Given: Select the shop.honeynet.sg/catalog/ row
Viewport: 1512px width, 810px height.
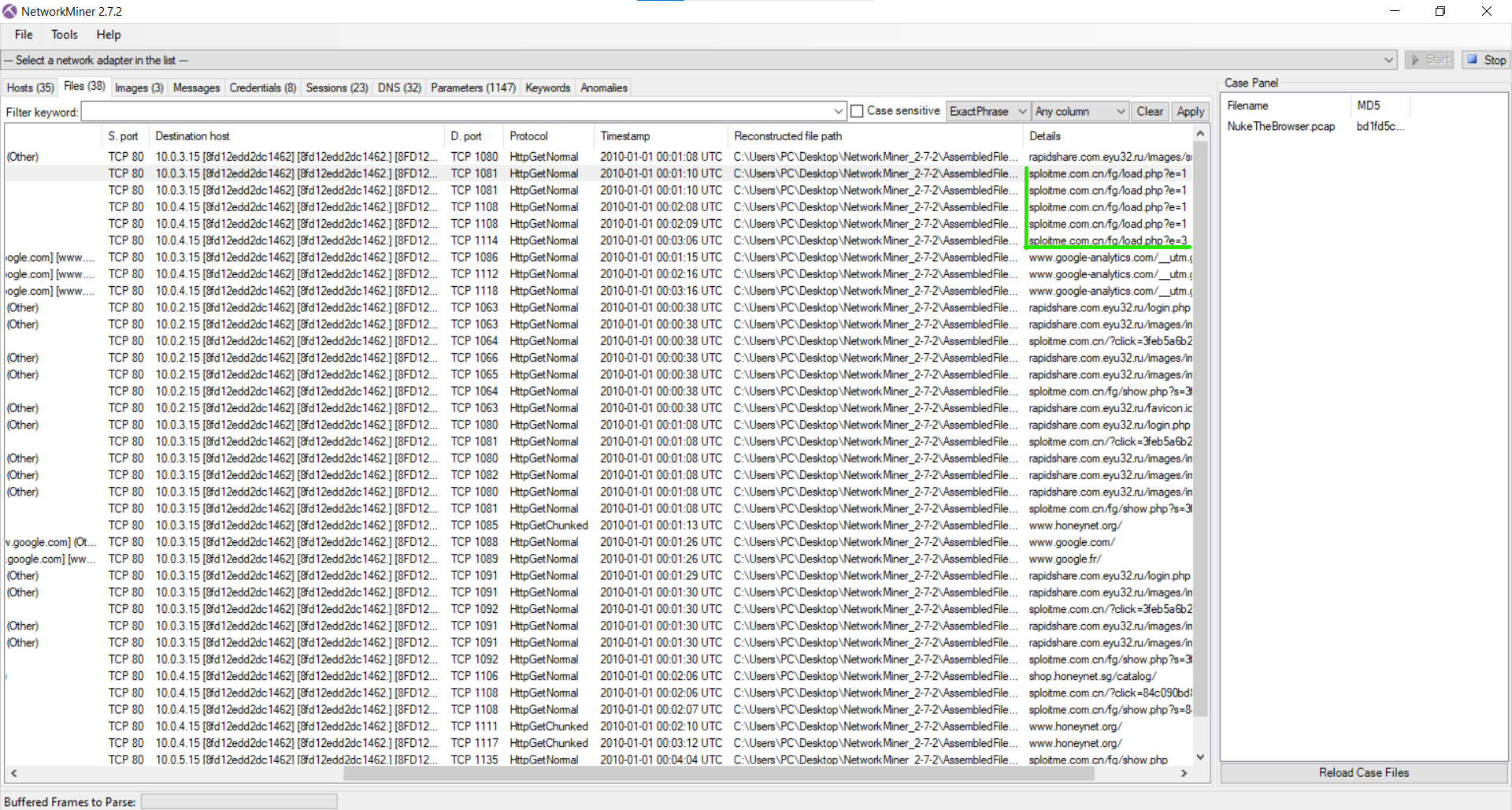Looking at the screenshot, I should click(598, 676).
